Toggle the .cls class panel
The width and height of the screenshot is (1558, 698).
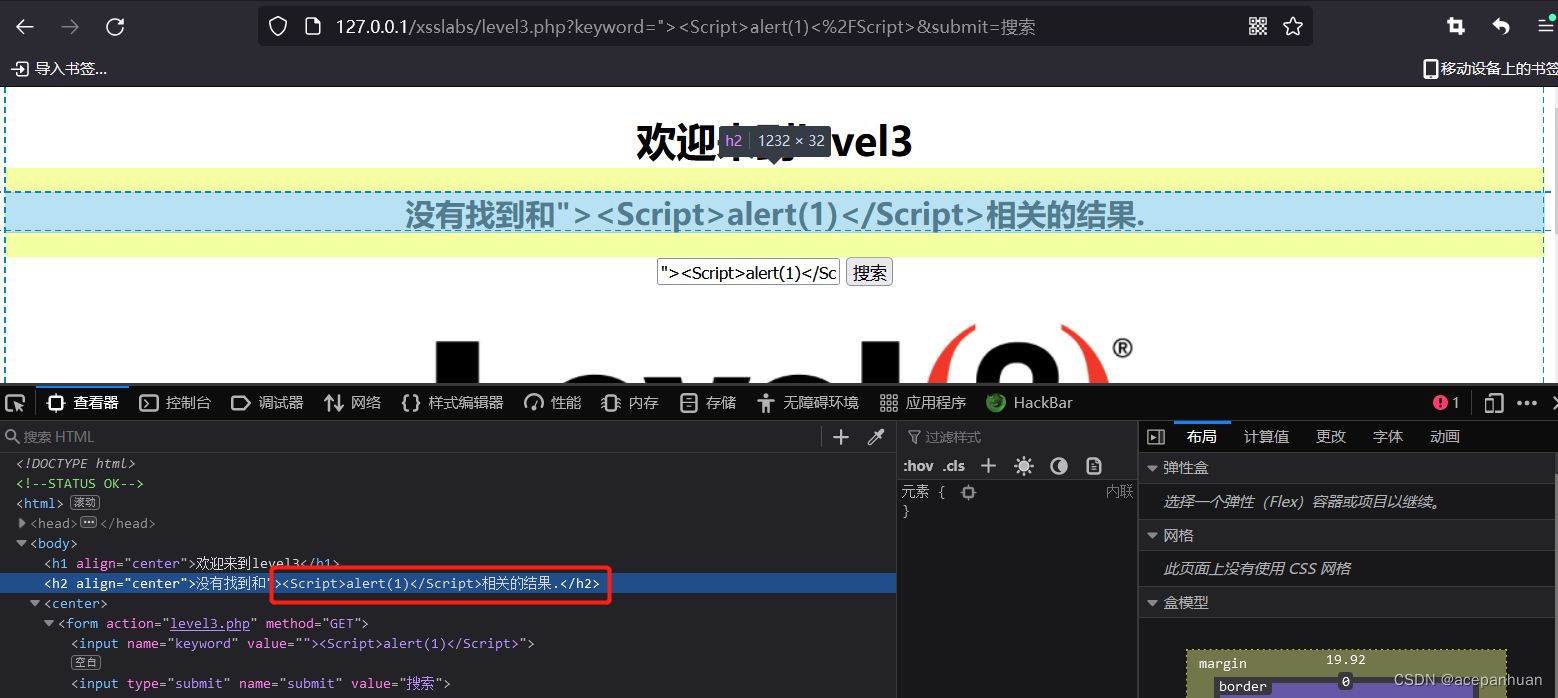point(954,466)
